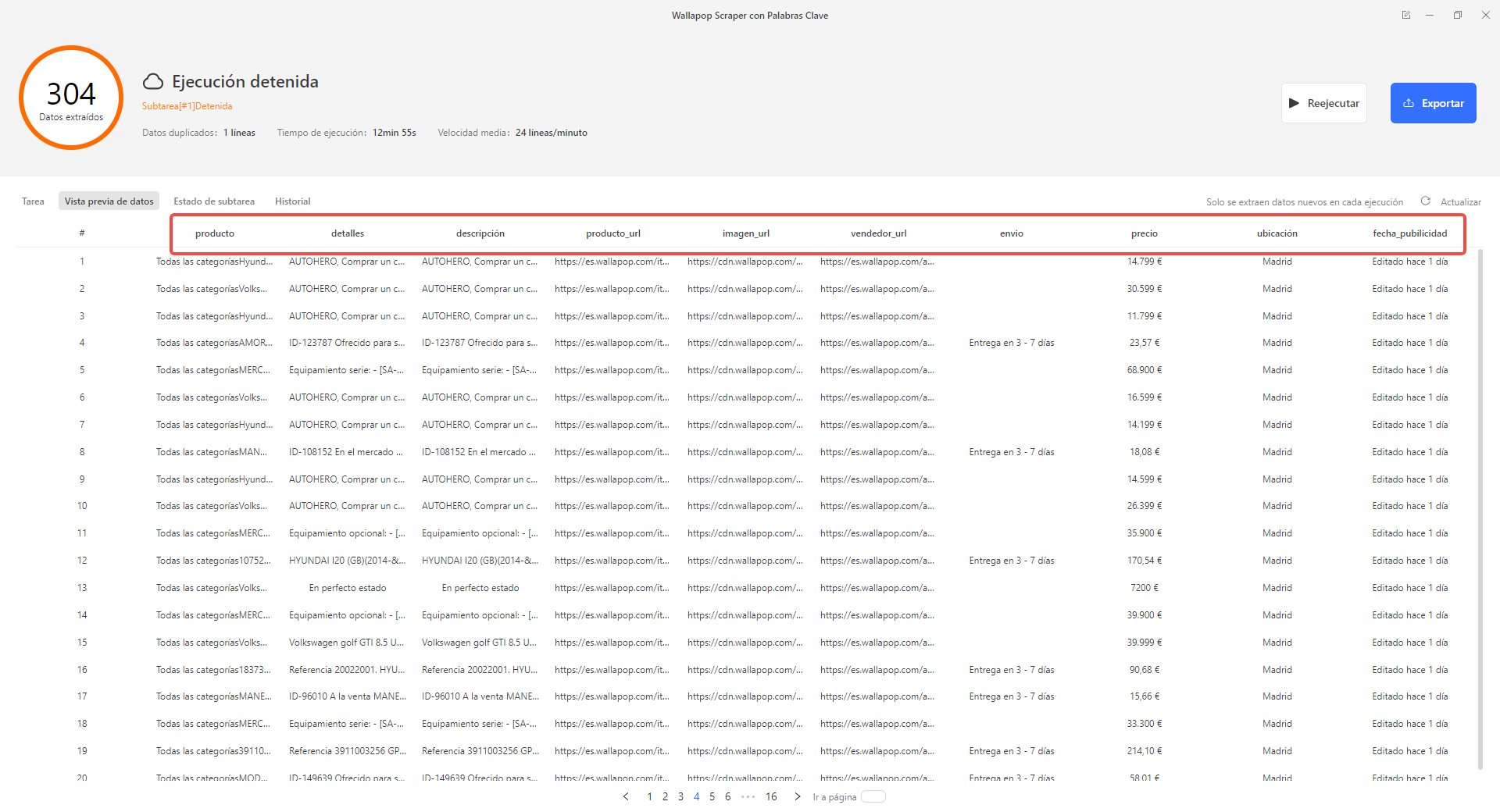
Task: Click the Actualizar refresh icon
Action: [x=1425, y=201]
